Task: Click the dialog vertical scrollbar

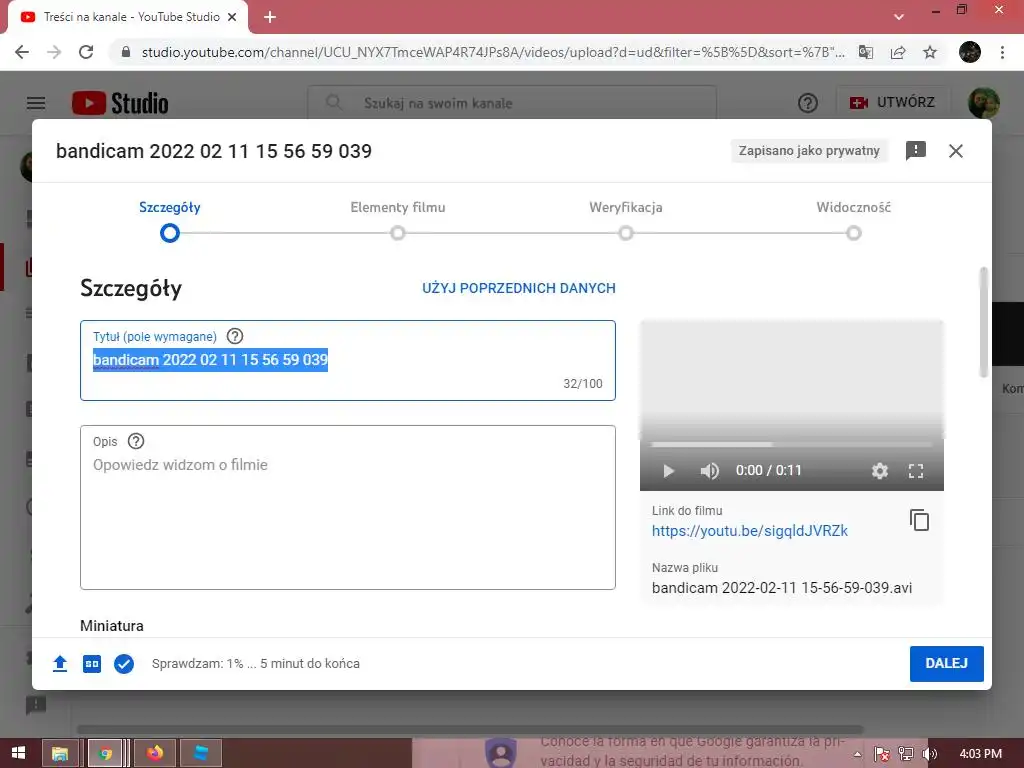Action: tap(984, 322)
